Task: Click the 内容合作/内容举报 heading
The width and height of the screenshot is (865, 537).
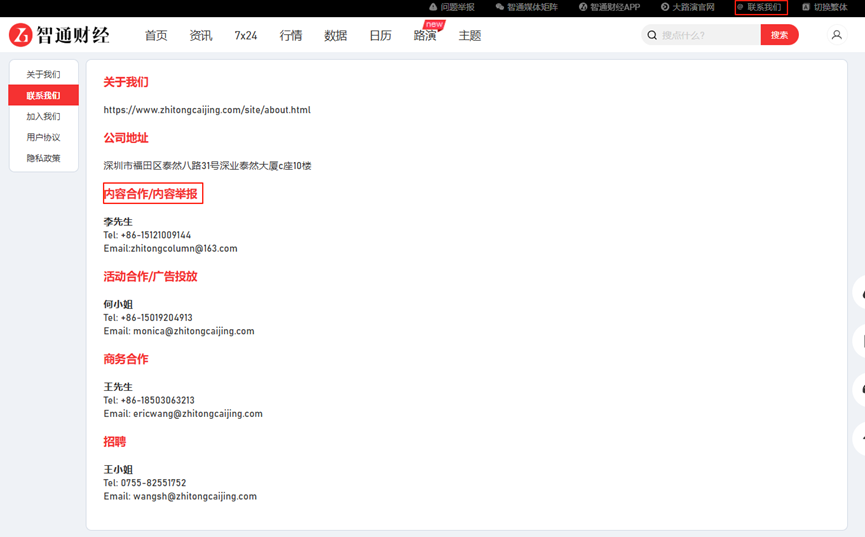Action: (x=153, y=193)
